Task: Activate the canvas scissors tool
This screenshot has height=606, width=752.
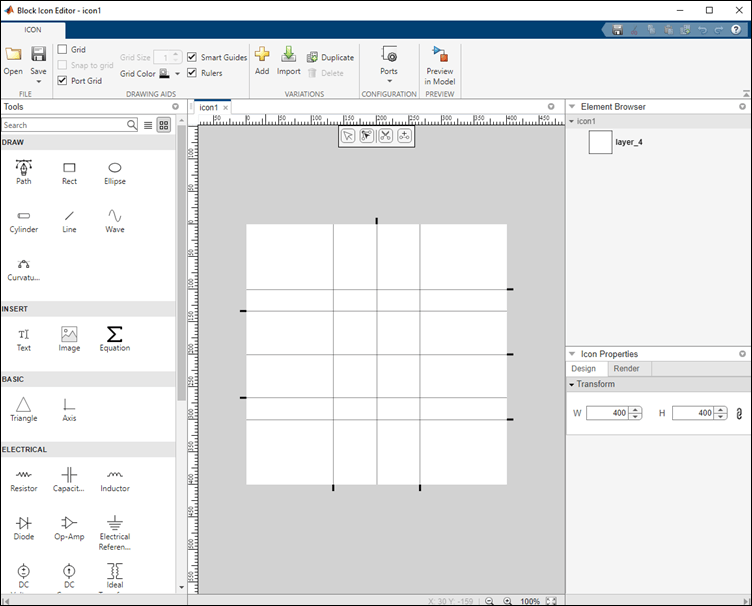Action: click(386, 136)
